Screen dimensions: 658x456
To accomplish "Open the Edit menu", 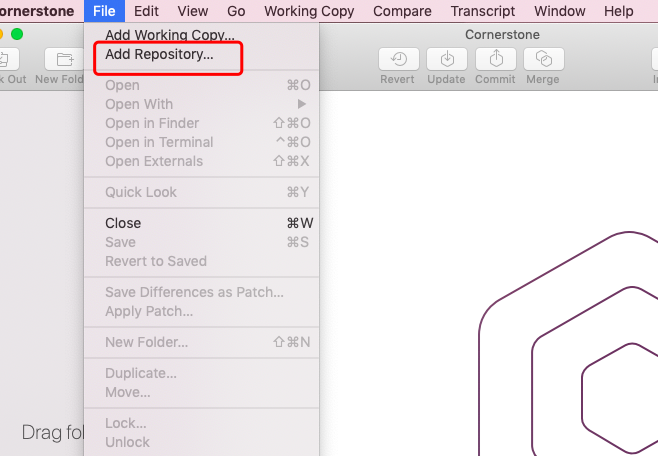I will pyautogui.click(x=146, y=11).
